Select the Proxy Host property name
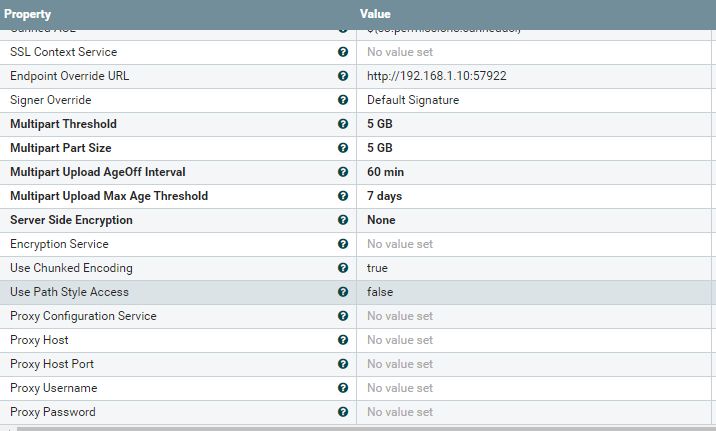 tap(39, 340)
